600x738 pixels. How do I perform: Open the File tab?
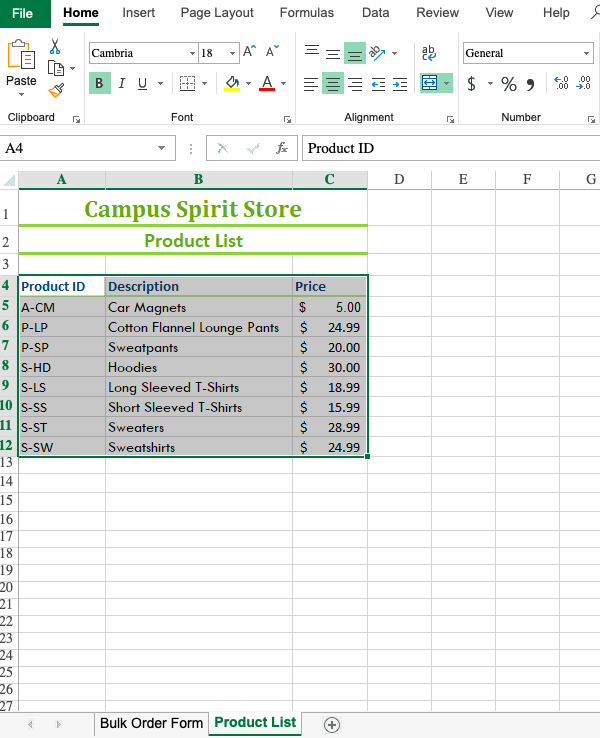pos(23,13)
